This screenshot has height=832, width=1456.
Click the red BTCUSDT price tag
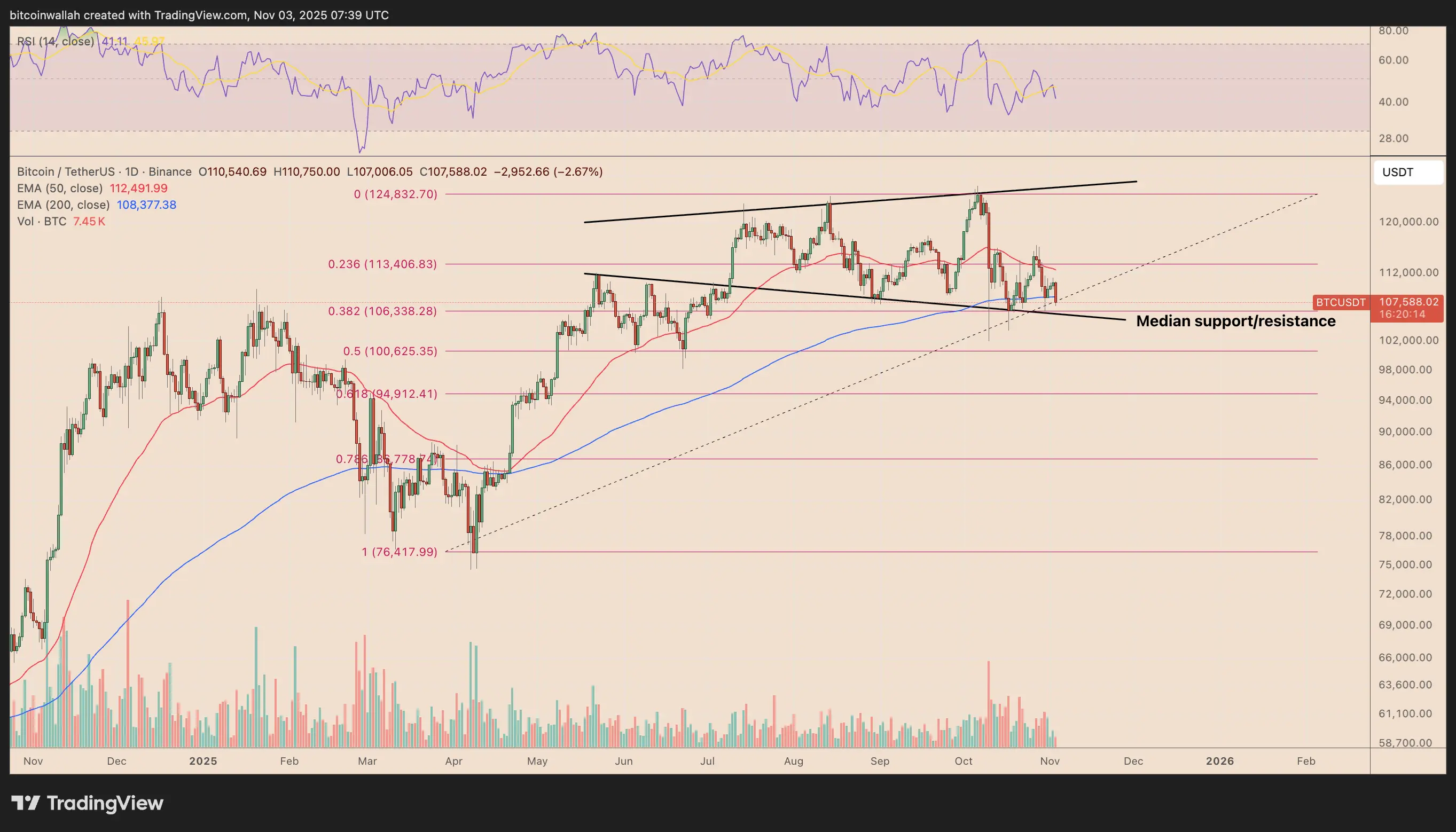click(x=1340, y=303)
